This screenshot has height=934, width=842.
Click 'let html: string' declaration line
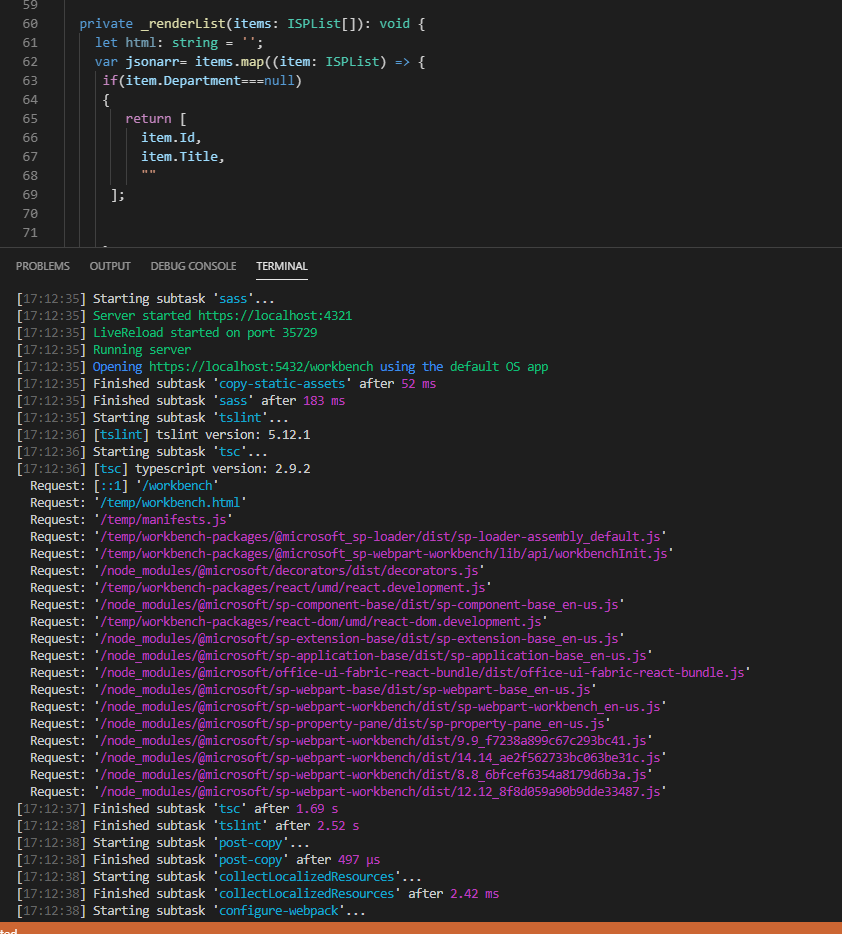(179, 43)
